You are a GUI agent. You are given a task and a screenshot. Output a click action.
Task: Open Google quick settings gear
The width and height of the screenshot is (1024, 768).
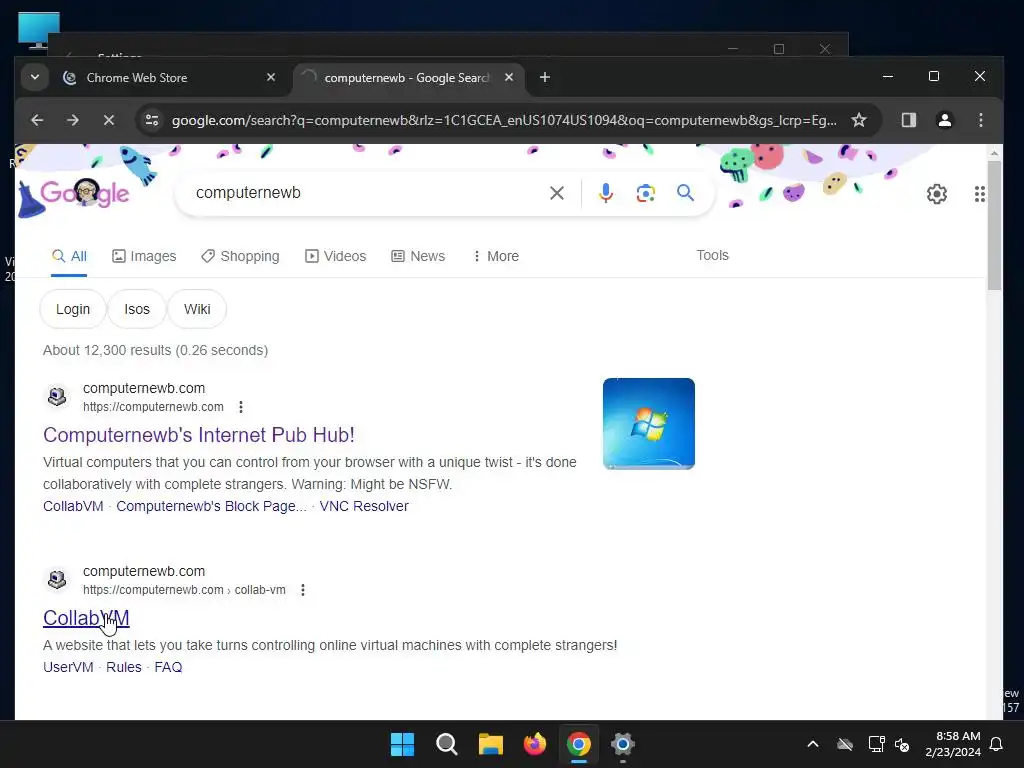tap(936, 194)
